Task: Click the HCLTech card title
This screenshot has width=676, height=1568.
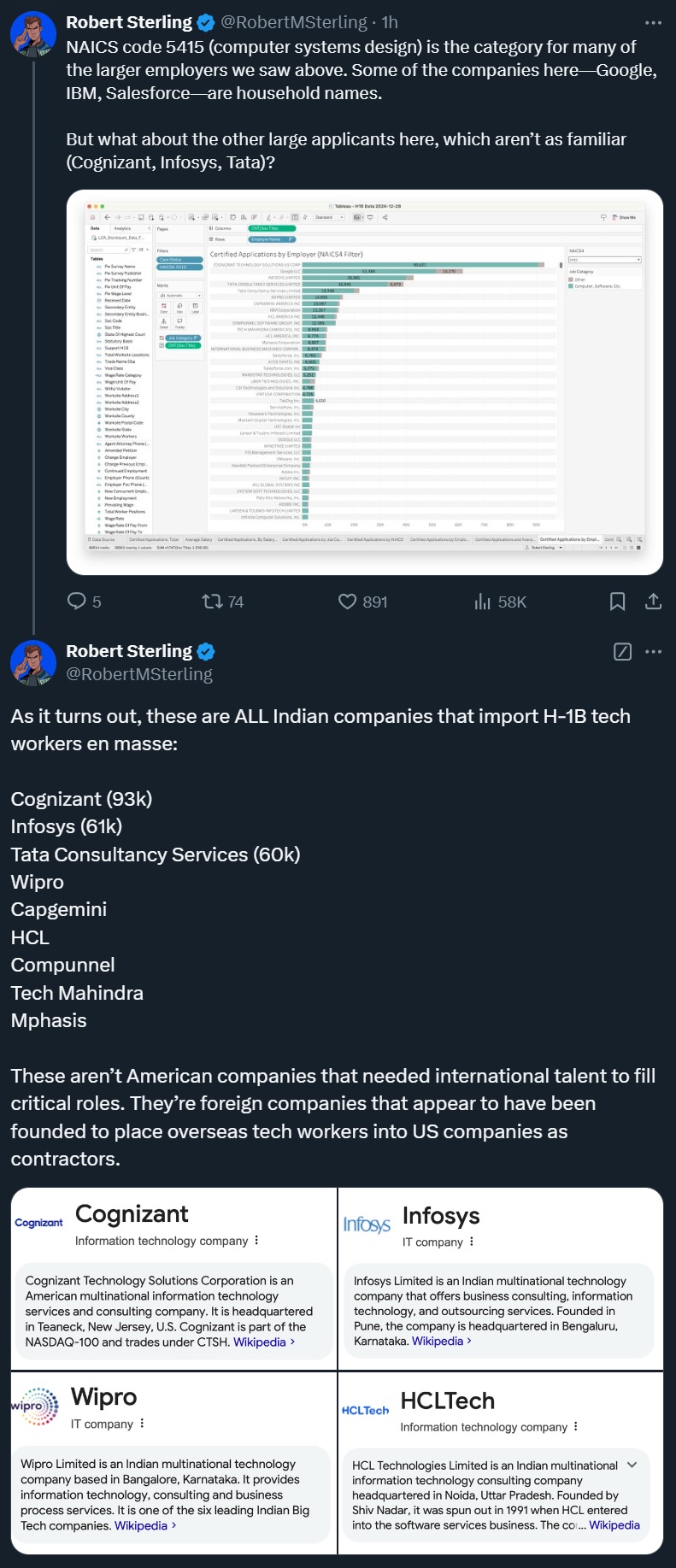Action: pos(448,1401)
